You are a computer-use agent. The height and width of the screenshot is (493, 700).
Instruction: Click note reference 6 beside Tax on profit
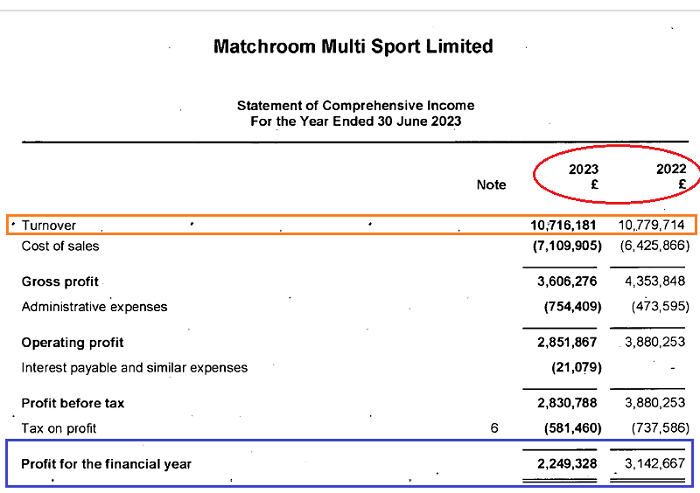point(494,428)
